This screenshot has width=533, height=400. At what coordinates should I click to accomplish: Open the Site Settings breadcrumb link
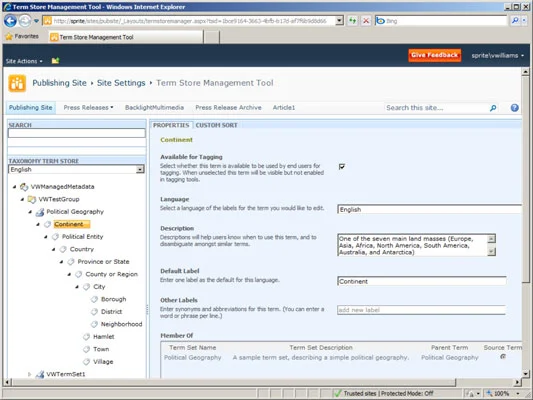[x=121, y=83]
